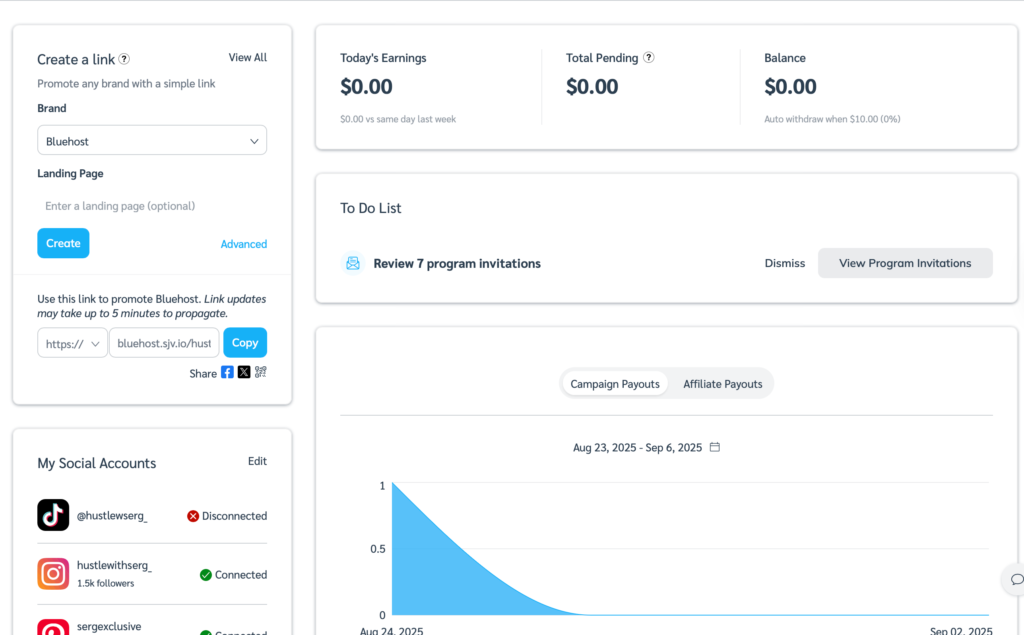
Task: Click the Instagram icon for hustlewithserg_
Action: coord(53,574)
